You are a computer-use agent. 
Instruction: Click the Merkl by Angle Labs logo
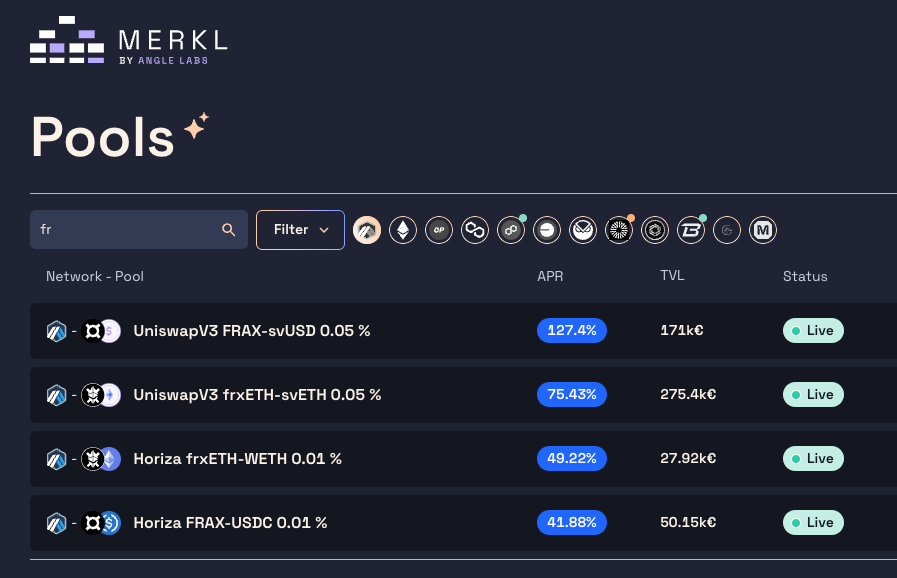pos(129,39)
